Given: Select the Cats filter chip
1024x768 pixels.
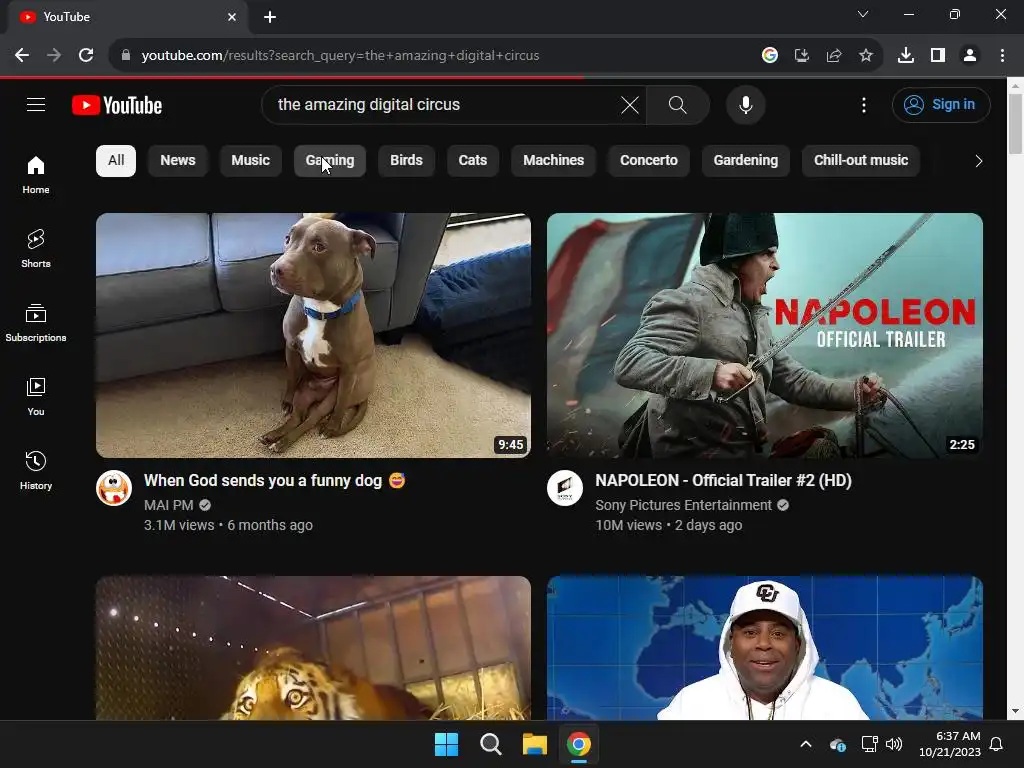Looking at the screenshot, I should 473,161.
